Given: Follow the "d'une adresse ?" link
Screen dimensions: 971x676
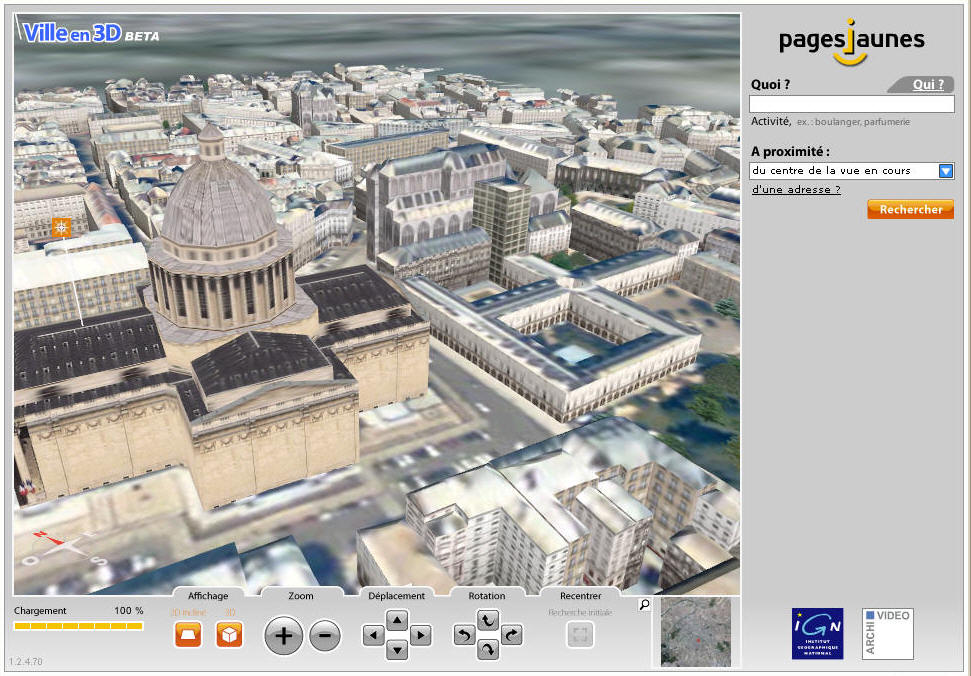Looking at the screenshot, I should click(796, 189).
